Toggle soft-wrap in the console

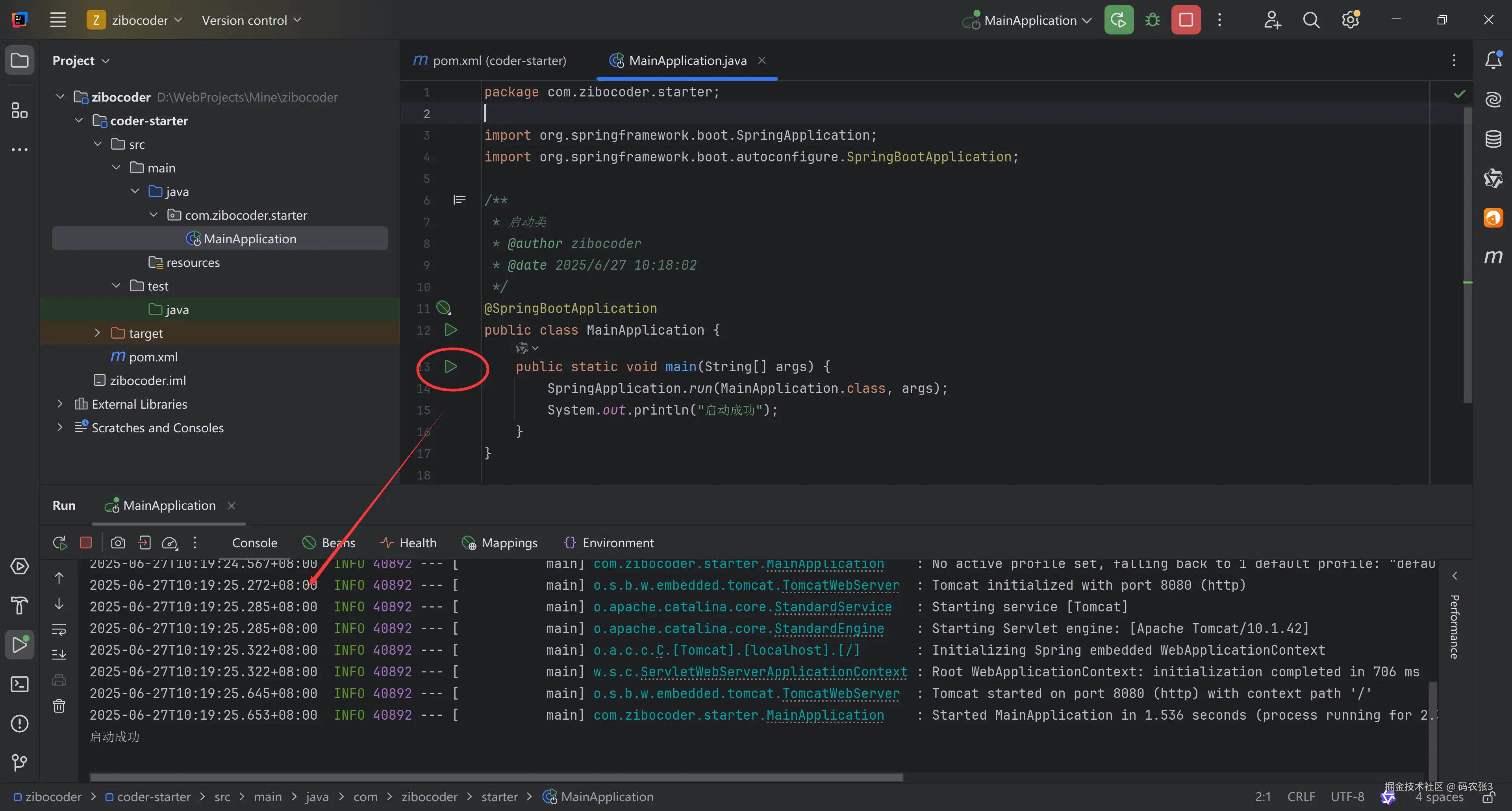(59, 630)
